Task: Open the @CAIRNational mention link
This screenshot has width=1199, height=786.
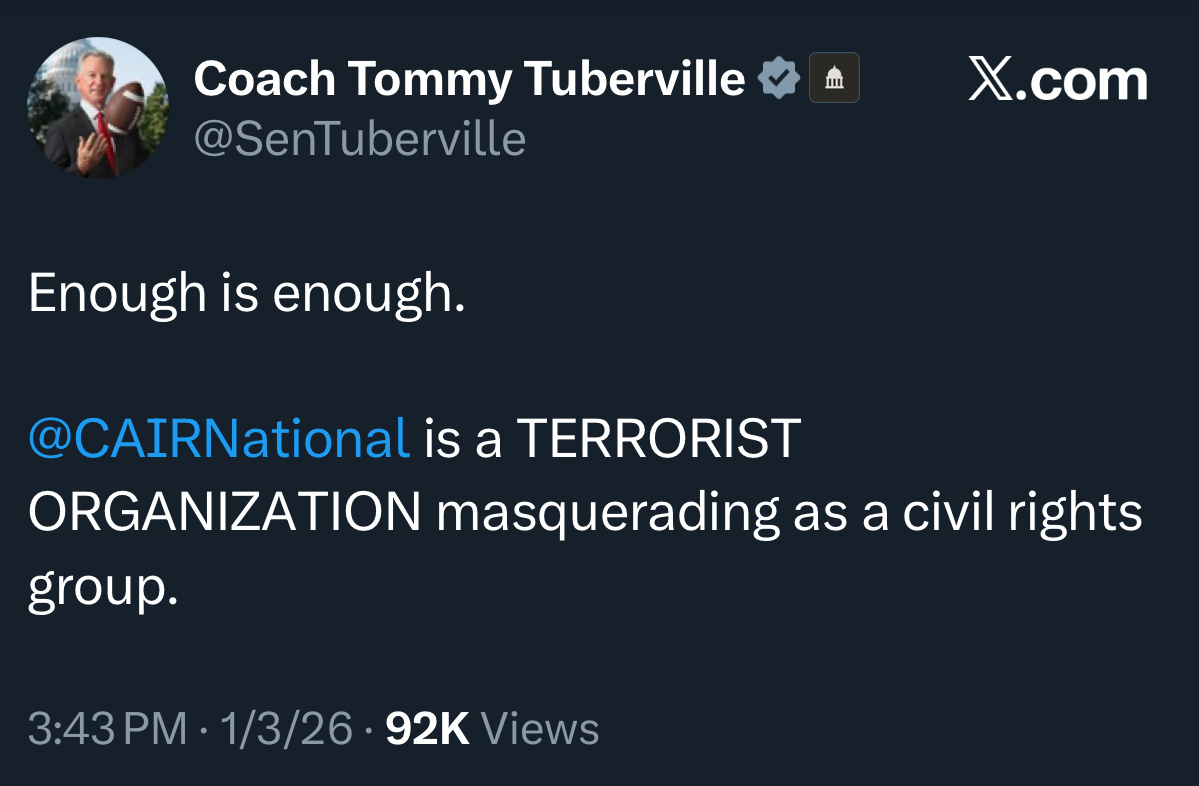Action: (x=219, y=438)
